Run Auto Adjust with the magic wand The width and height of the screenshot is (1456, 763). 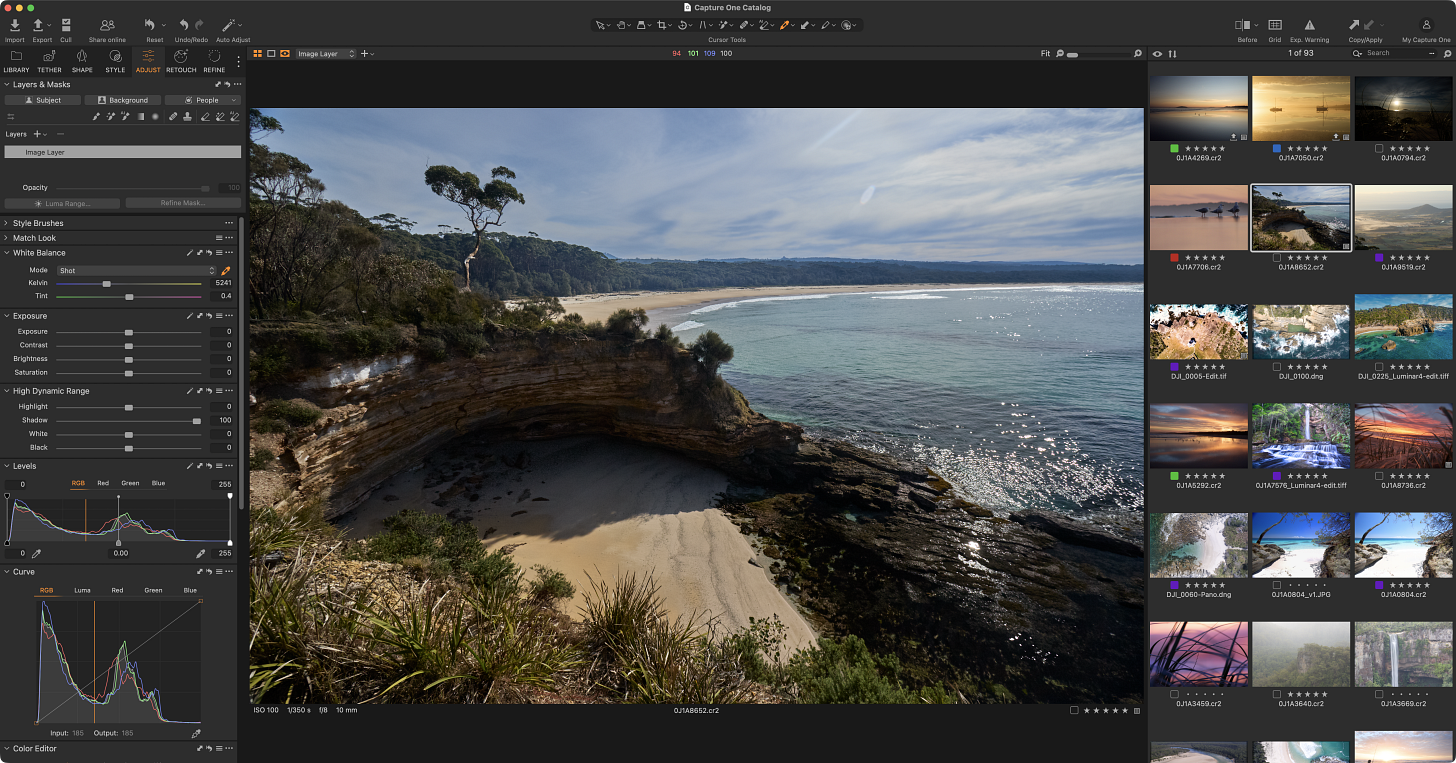(x=229, y=25)
